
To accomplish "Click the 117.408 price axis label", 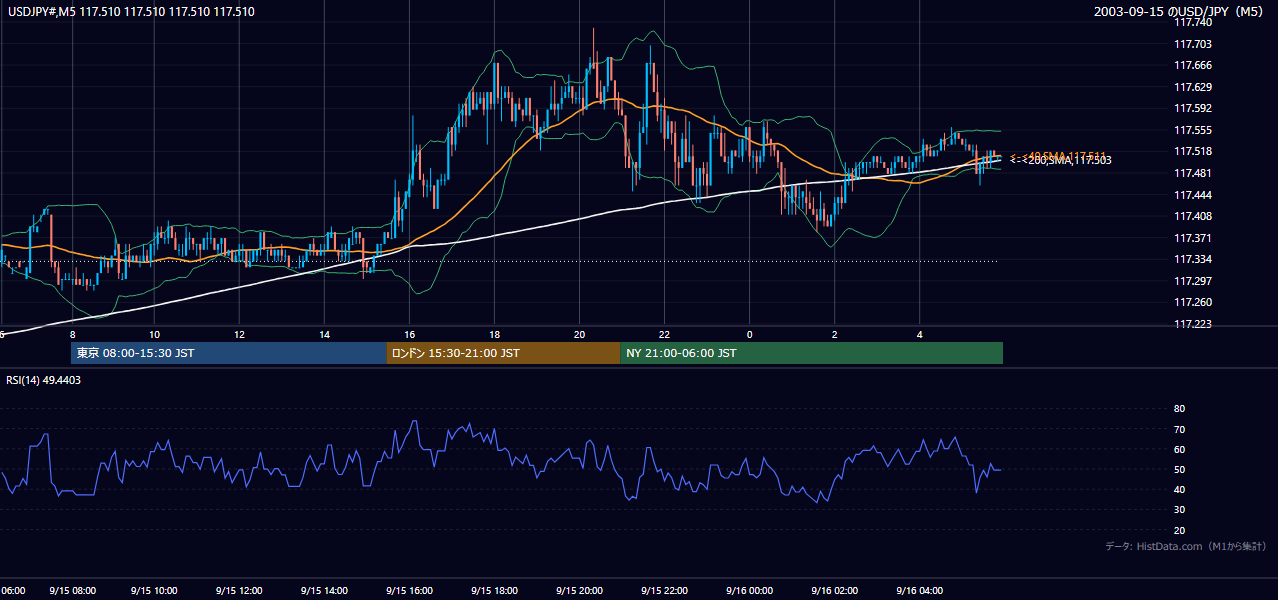I will (x=1192, y=216).
